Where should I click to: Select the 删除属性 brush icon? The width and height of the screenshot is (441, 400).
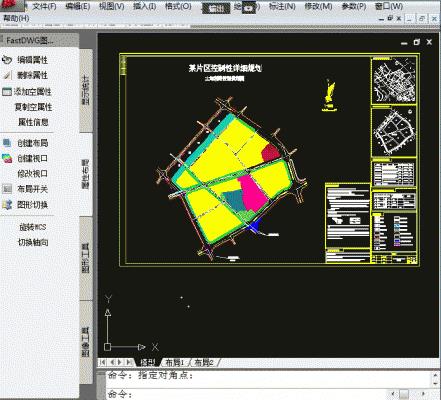click(7, 75)
